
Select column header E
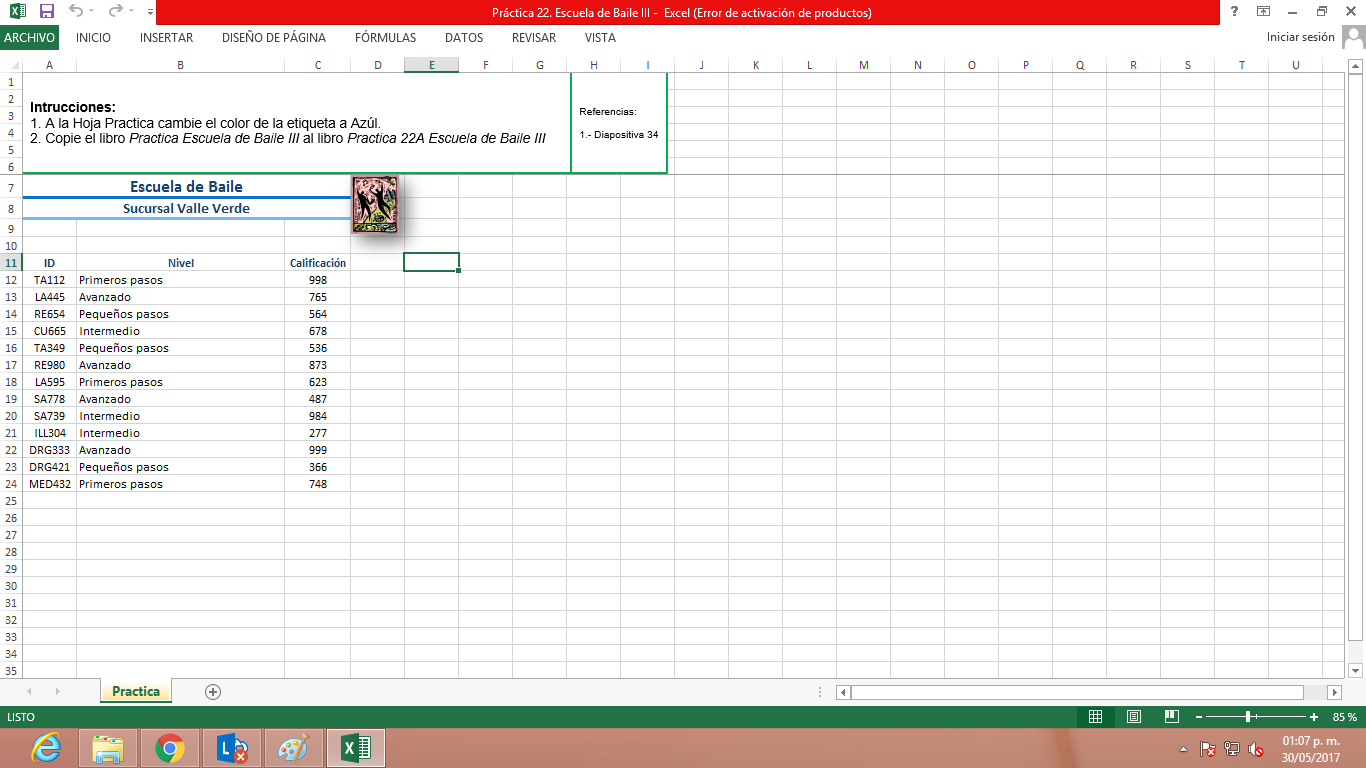tap(431, 65)
